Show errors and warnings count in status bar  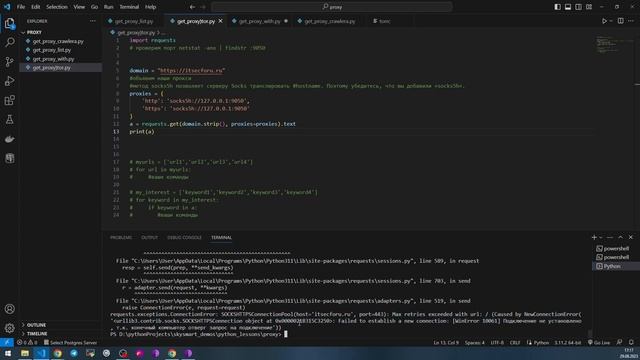(27, 342)
